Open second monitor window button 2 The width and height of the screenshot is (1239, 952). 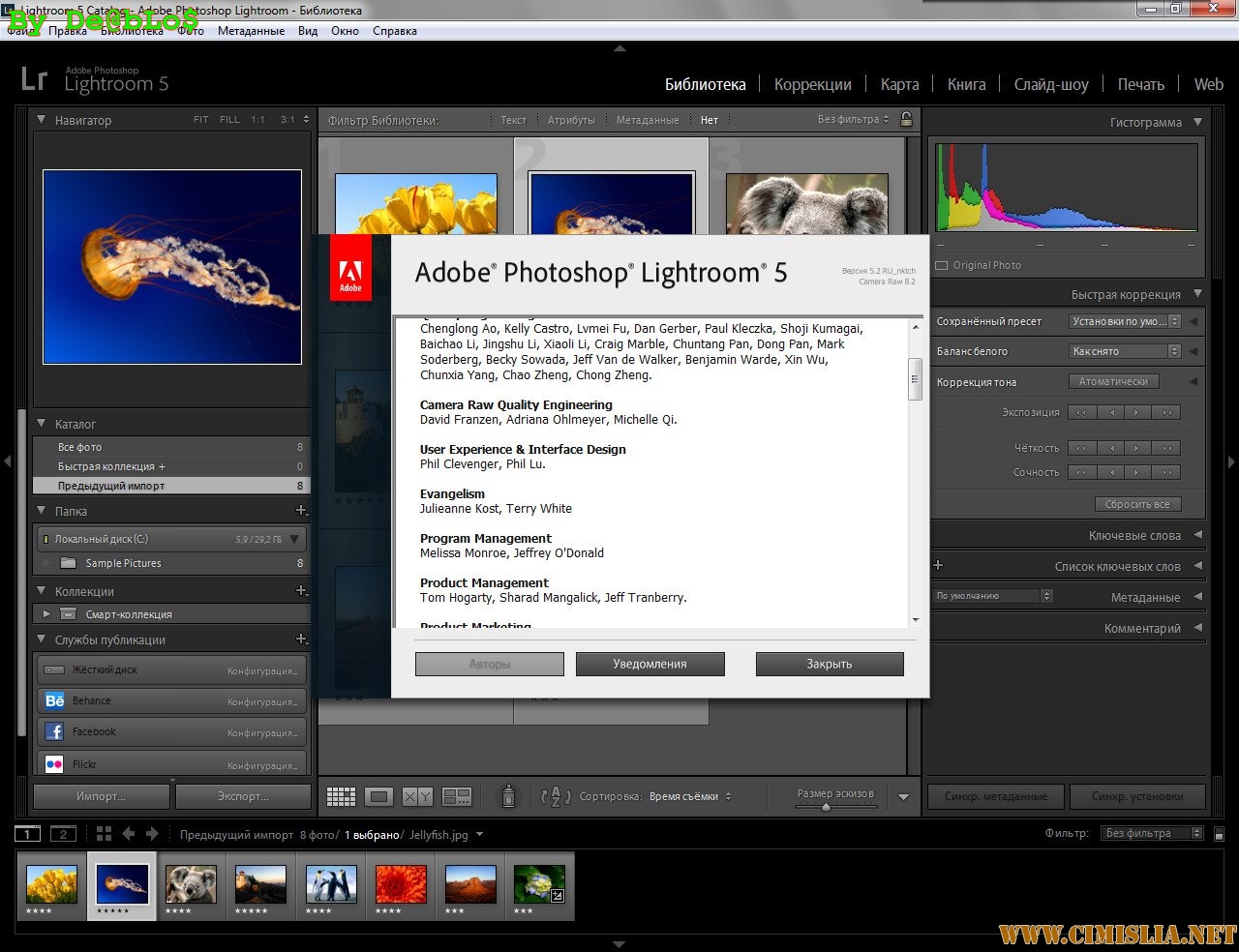tap(63, 834)
